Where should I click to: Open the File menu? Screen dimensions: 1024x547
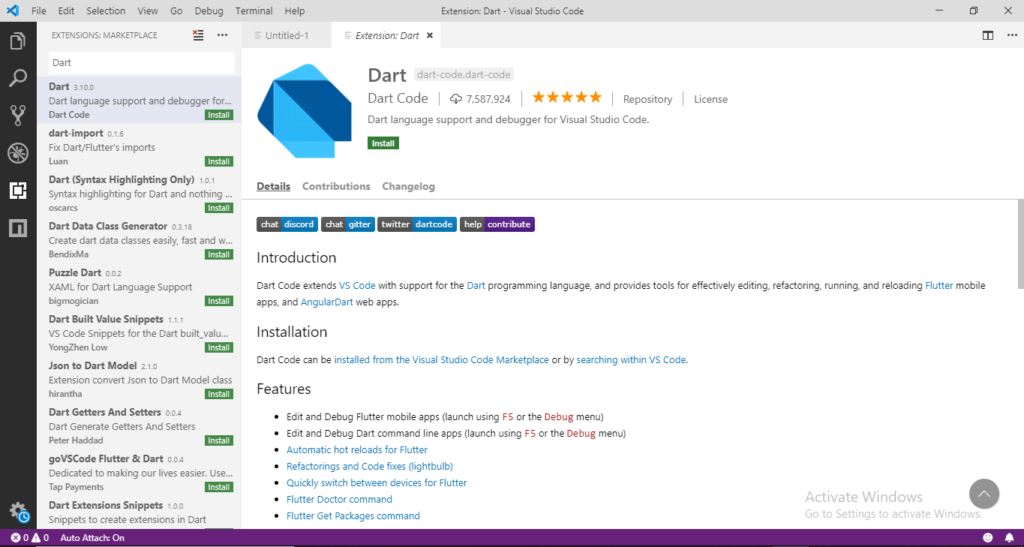[39, 11]
